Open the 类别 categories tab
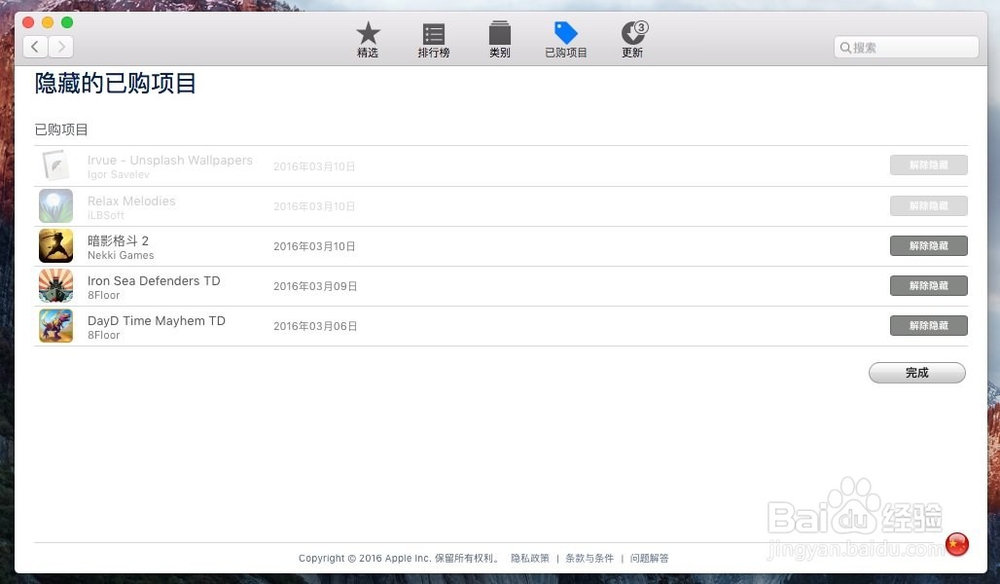1000x584 pixels. 499,40
